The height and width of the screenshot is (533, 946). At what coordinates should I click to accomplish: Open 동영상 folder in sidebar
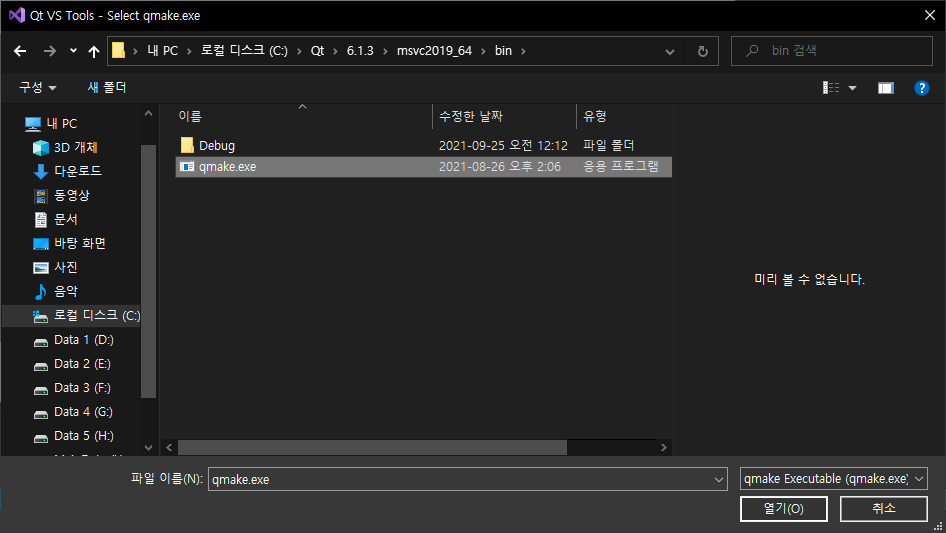[71, 196]
